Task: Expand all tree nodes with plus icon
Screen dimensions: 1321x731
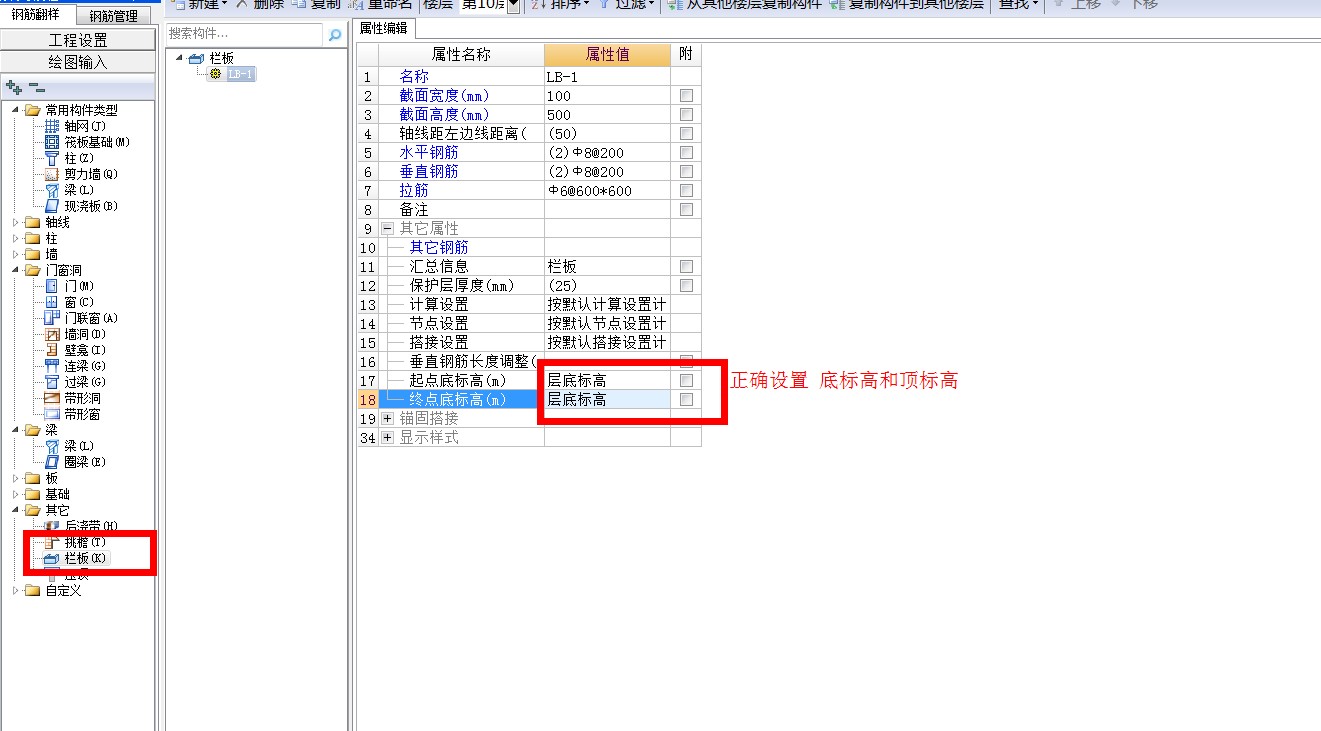Action: (13, 88)
